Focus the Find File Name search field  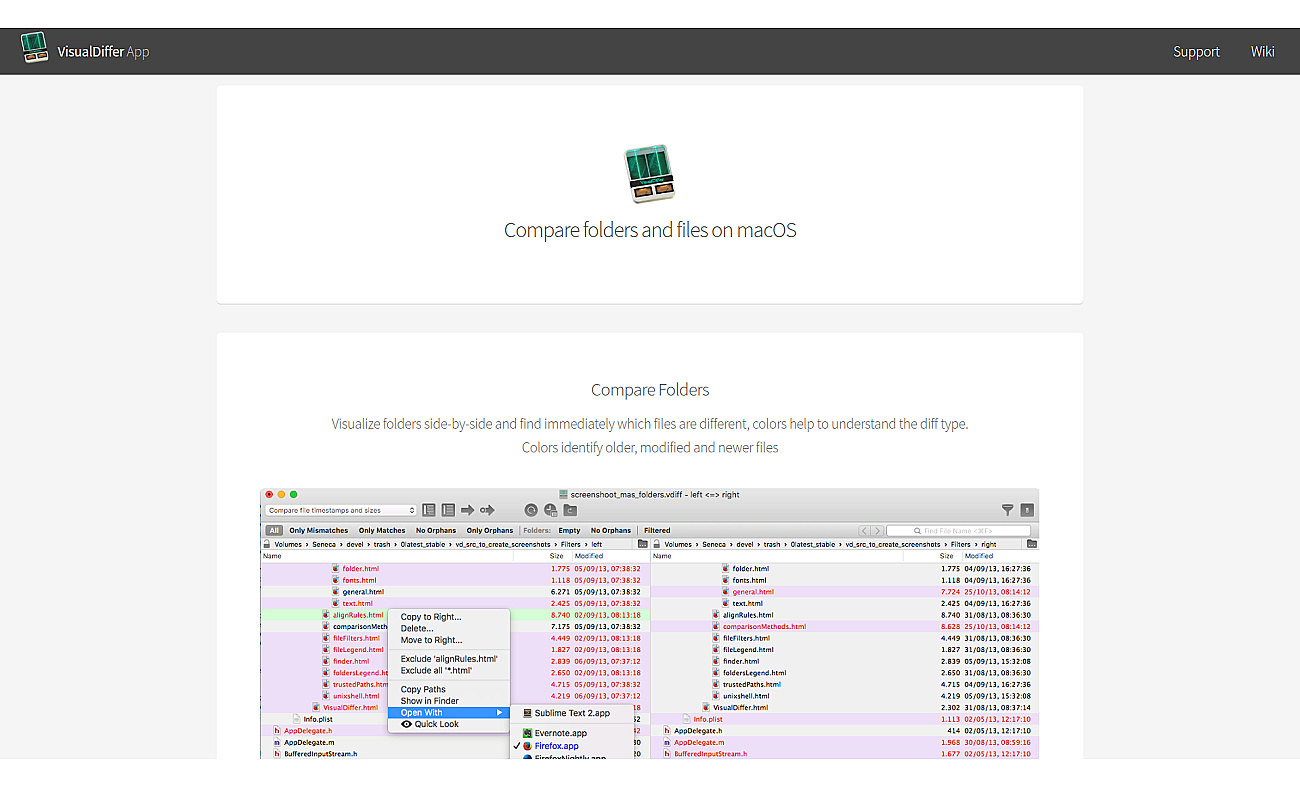(958, 531)
